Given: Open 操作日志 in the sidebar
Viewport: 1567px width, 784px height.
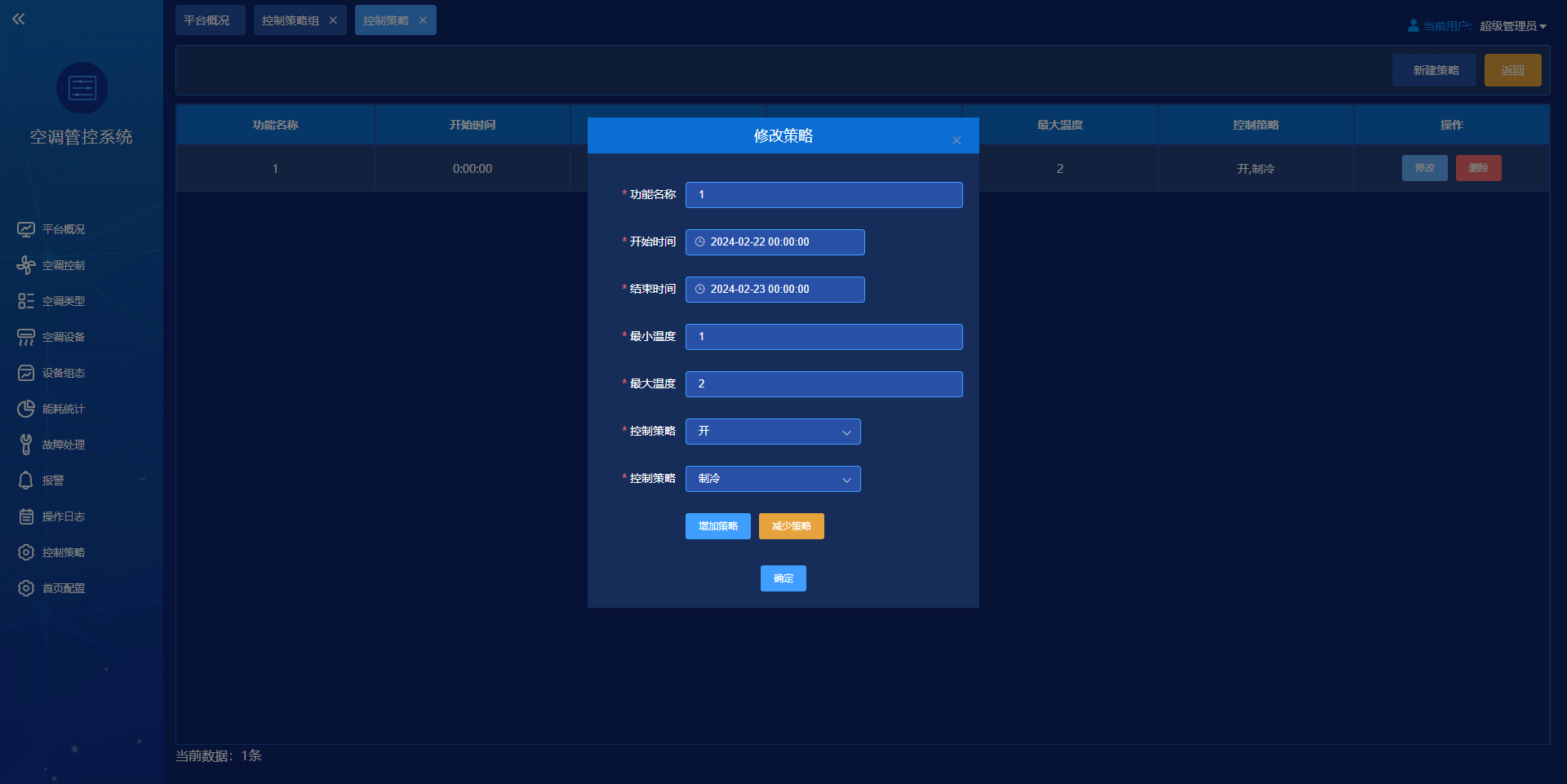Looking at the screenshot, I should coord(64,516).
